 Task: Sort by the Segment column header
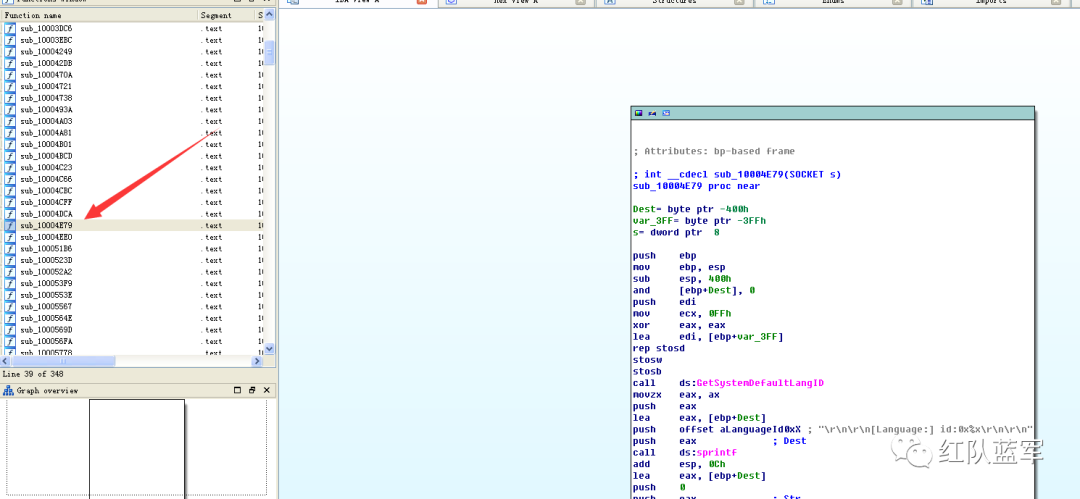tap(227, 15)
